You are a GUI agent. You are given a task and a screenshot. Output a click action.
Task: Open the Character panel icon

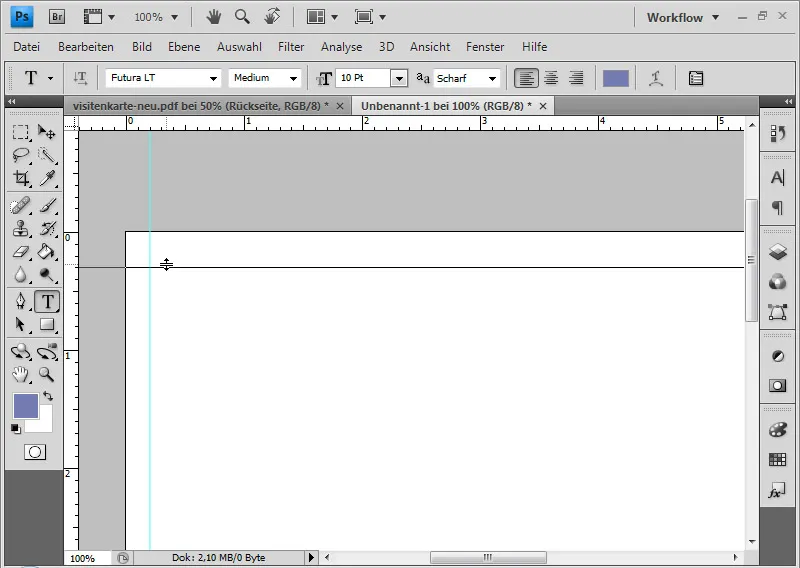(778, 178)
